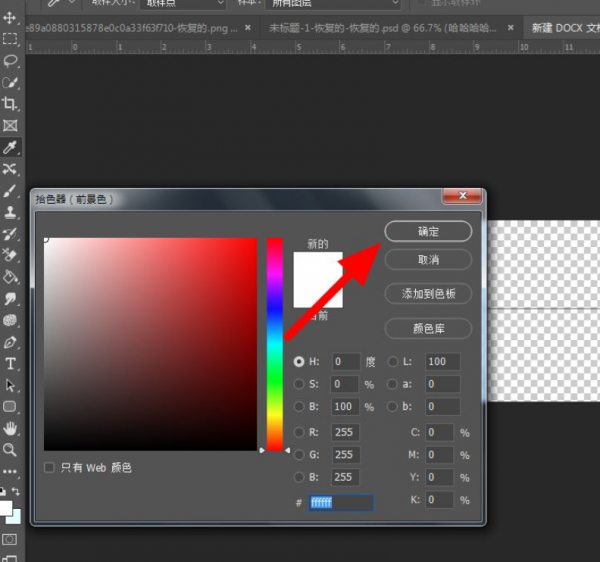Click the L value input field
This screenshot has height=562, width=600.
(x=442, y=362)
